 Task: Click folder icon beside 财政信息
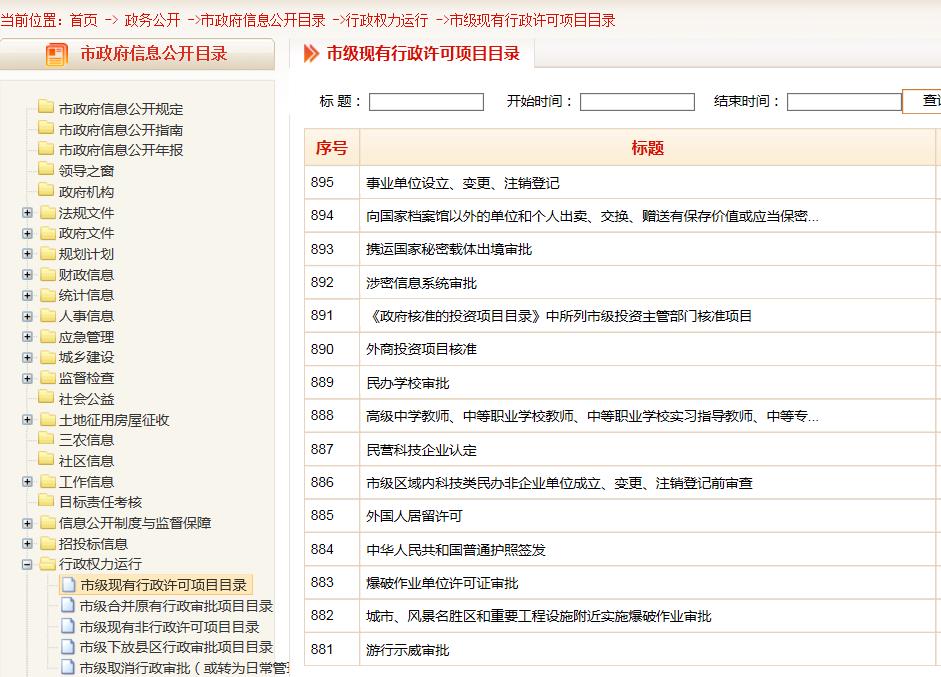(48, 275)
